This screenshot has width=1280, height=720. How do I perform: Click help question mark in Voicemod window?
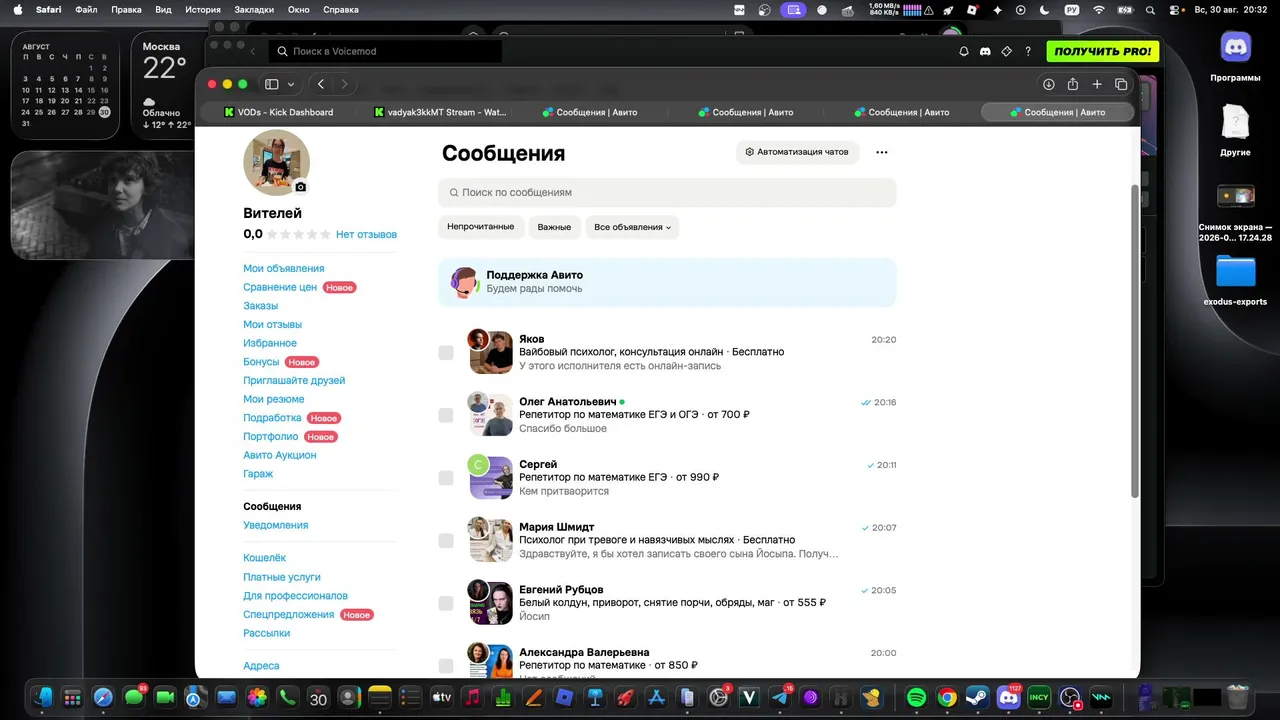pos(1028,51)
